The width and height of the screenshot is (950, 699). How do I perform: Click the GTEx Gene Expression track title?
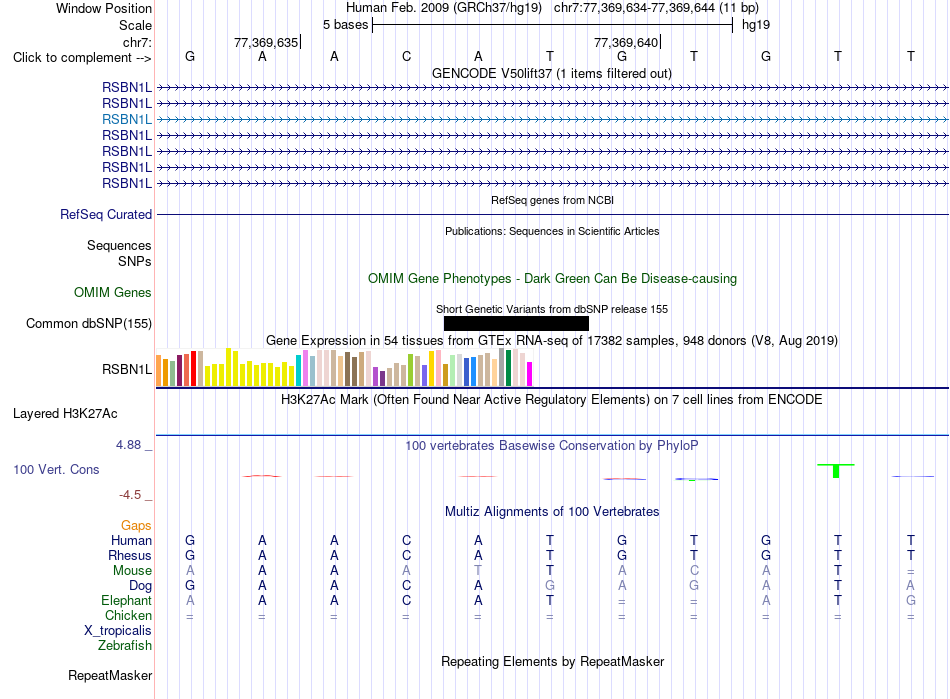pyautogui.click(x=552, y=340)
